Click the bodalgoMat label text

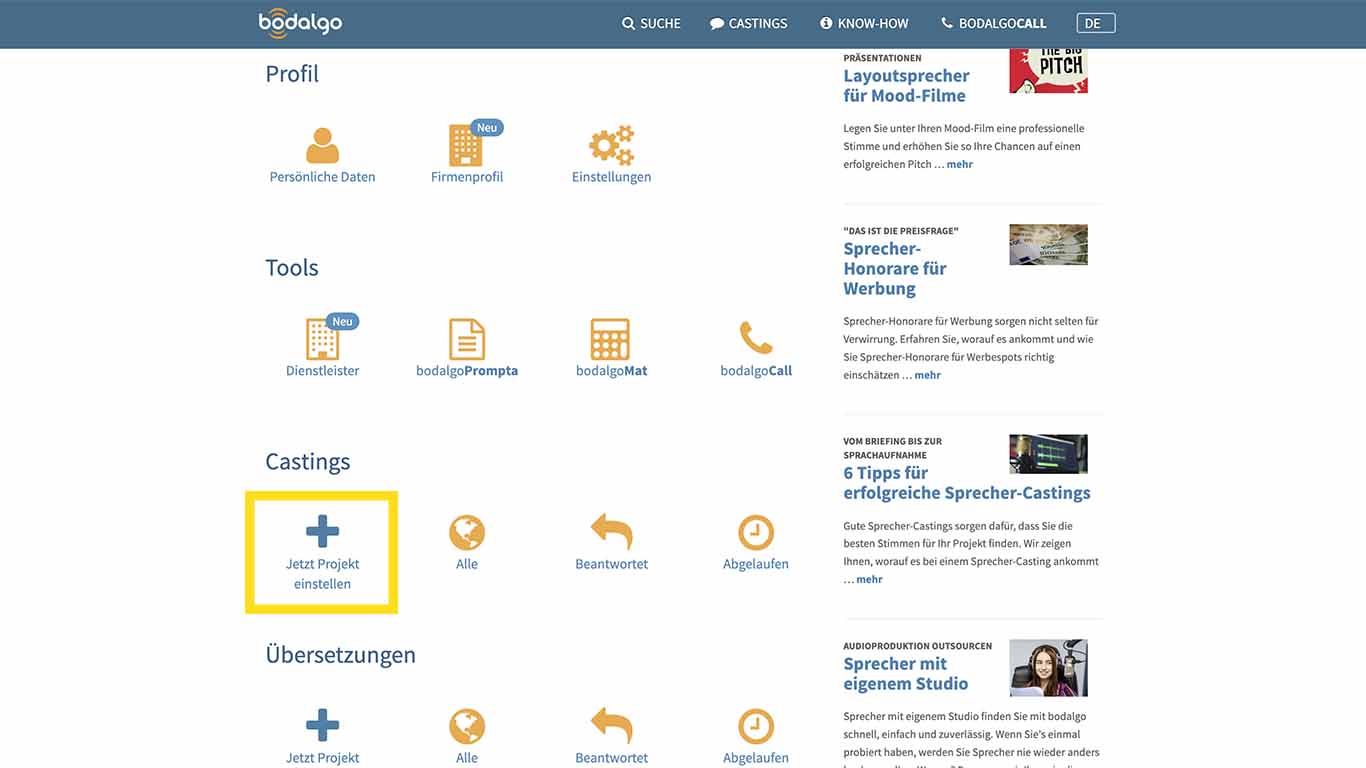point(611,371)
